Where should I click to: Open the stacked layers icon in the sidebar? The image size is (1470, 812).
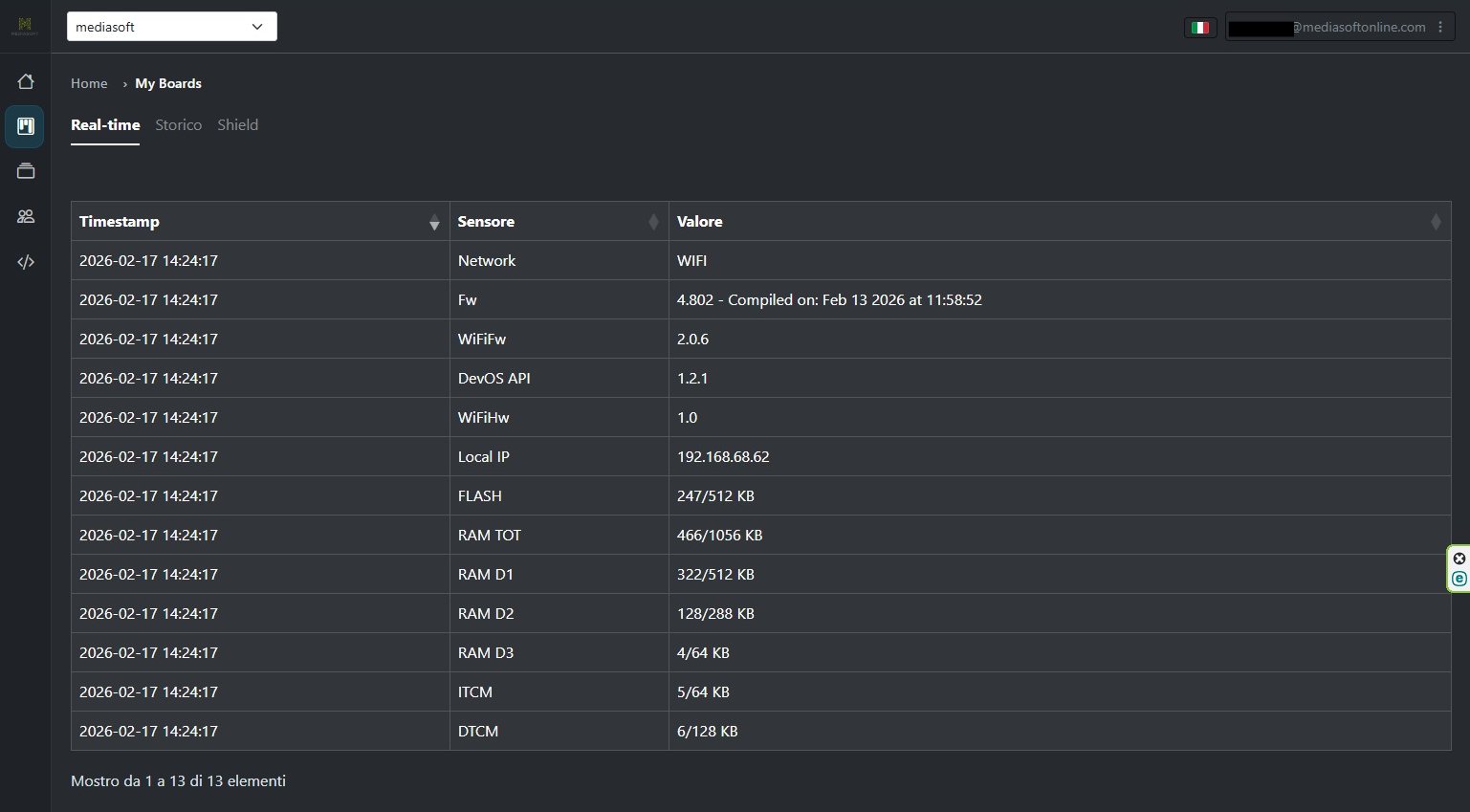26,172
